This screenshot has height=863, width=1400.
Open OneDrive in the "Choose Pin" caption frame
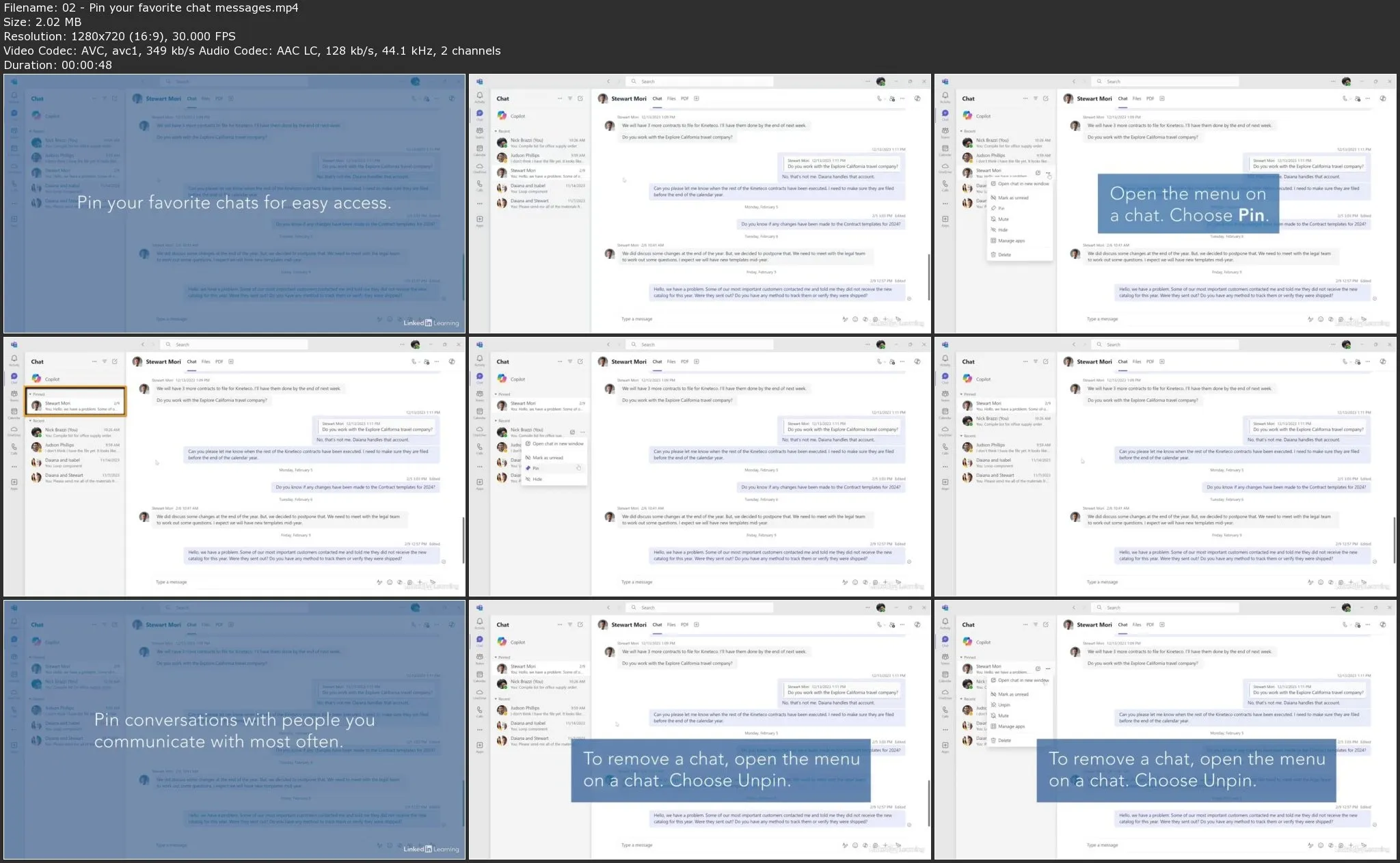[x=945, y=167]
